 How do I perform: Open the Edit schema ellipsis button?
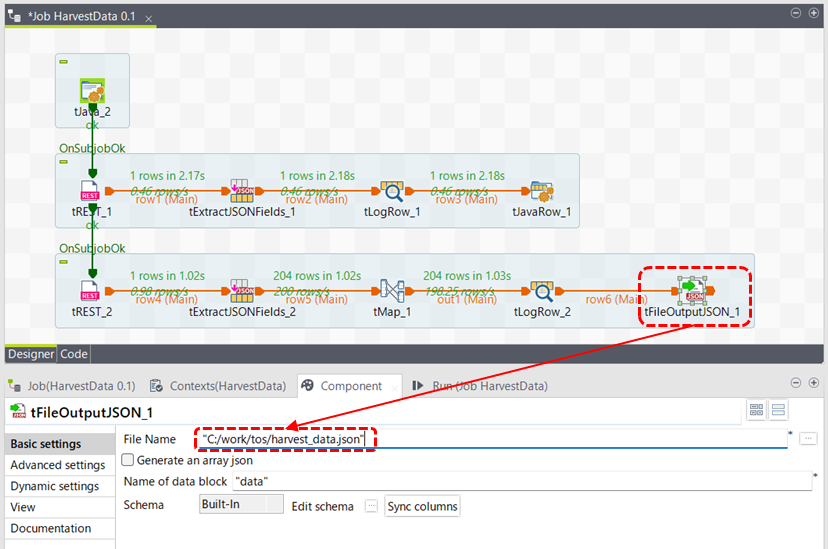371,506
